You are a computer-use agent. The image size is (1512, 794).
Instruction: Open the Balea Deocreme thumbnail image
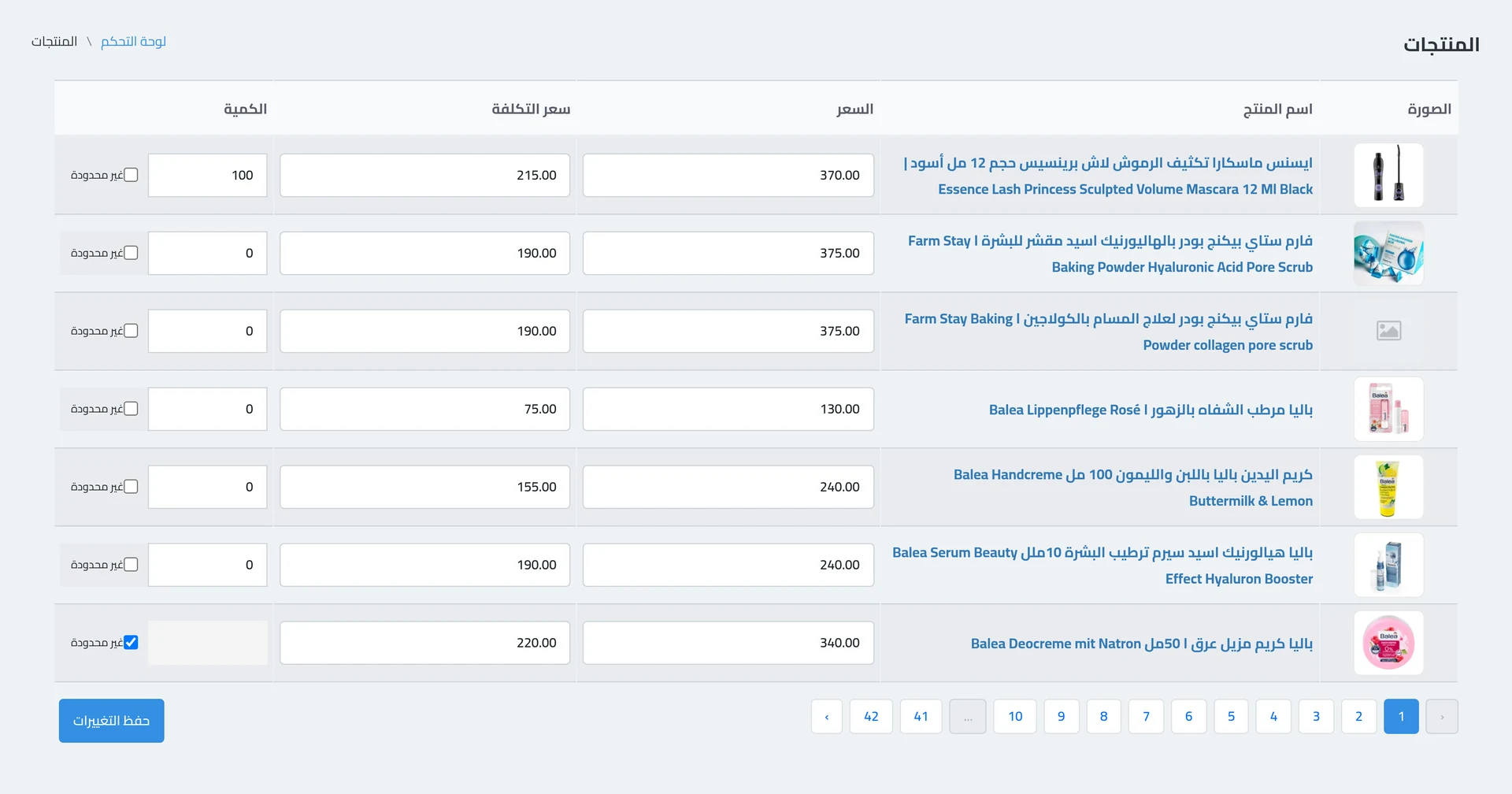[x=1388, y=643]
